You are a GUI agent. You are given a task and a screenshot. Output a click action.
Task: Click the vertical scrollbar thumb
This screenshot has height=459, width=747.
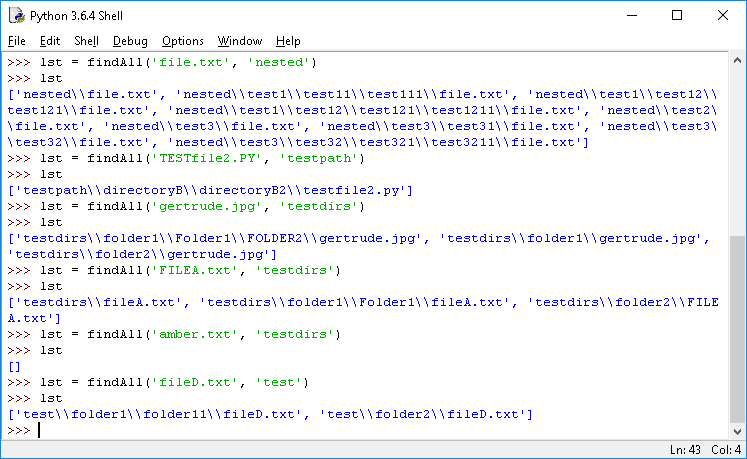737,329
